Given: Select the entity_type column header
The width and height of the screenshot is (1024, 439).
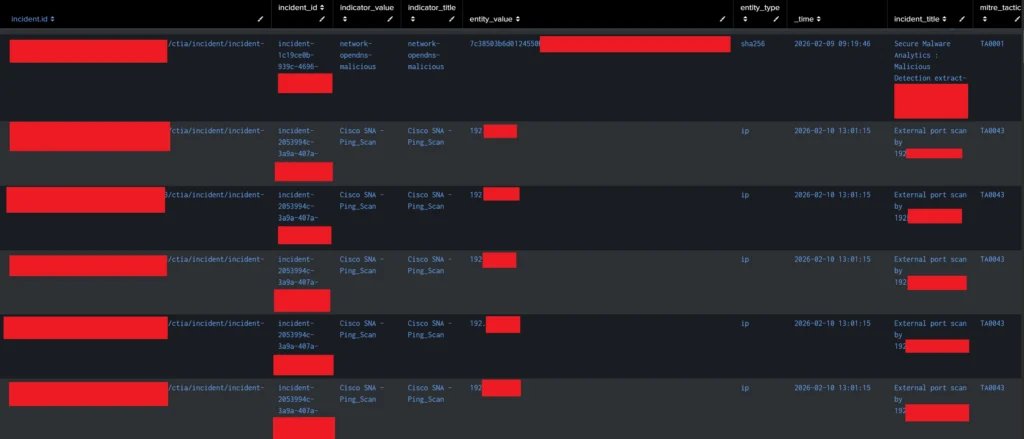Looking at the screenshot, I should (x=760, y=8).
